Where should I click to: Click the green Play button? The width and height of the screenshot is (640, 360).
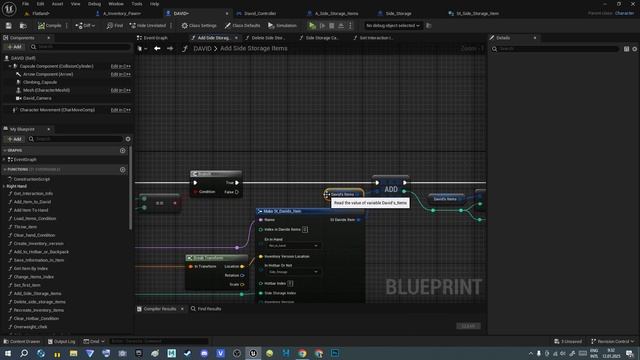(312, 26)
